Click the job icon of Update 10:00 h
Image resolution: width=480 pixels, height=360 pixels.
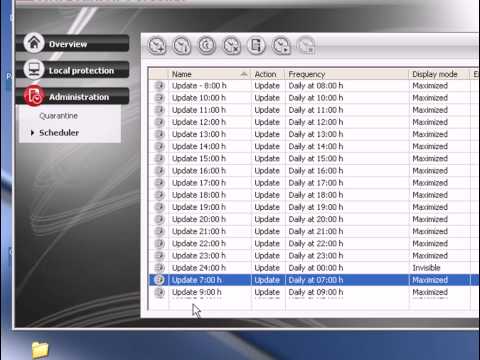tap(160, 98)
